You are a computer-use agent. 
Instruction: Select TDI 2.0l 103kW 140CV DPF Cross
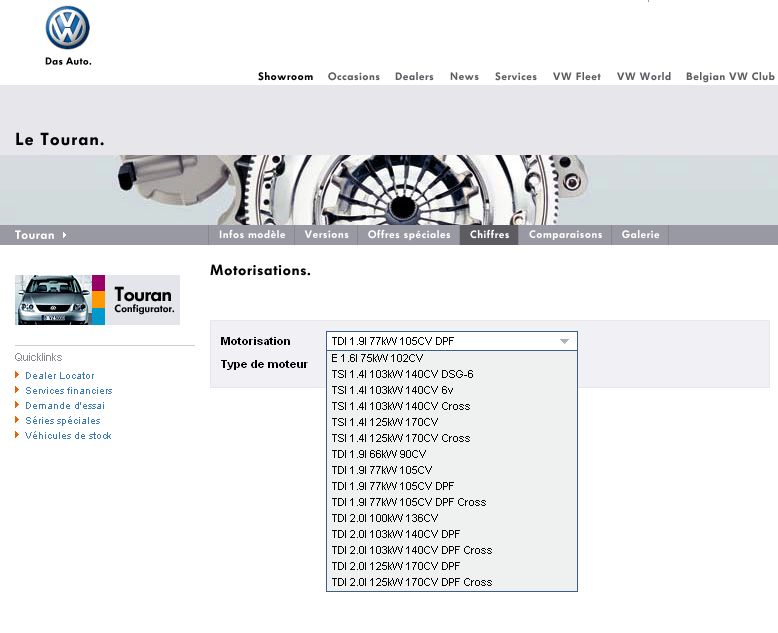click(452, 550)
